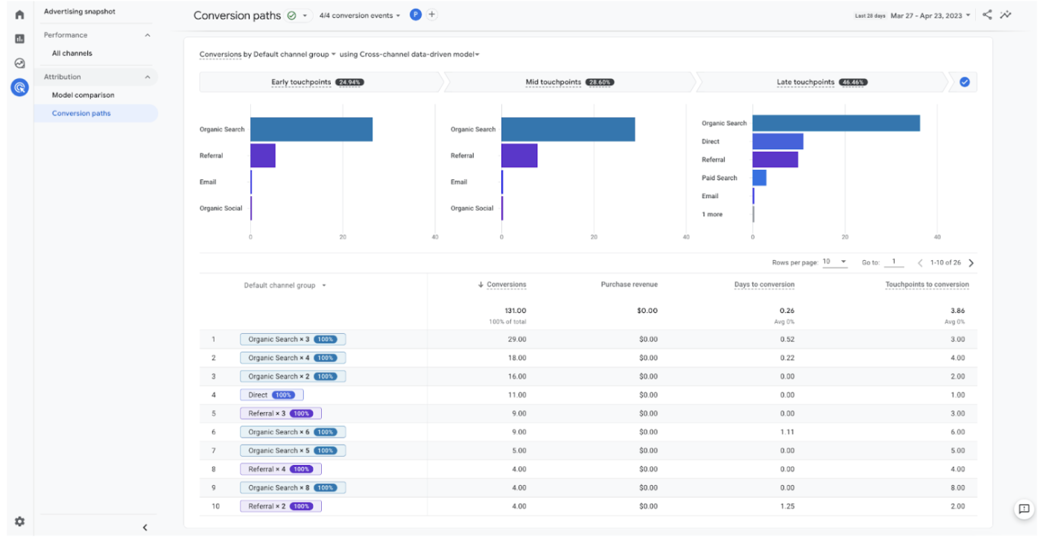Go to next page of table
Viewport: 1040px width, 538px height.
pyautogui.click(x=971, y=263)
